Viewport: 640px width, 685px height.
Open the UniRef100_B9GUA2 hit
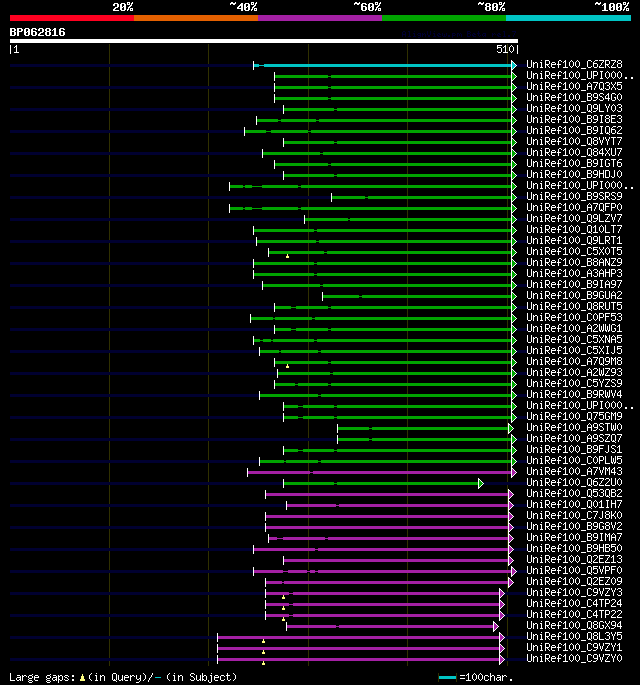coord(574,296)
